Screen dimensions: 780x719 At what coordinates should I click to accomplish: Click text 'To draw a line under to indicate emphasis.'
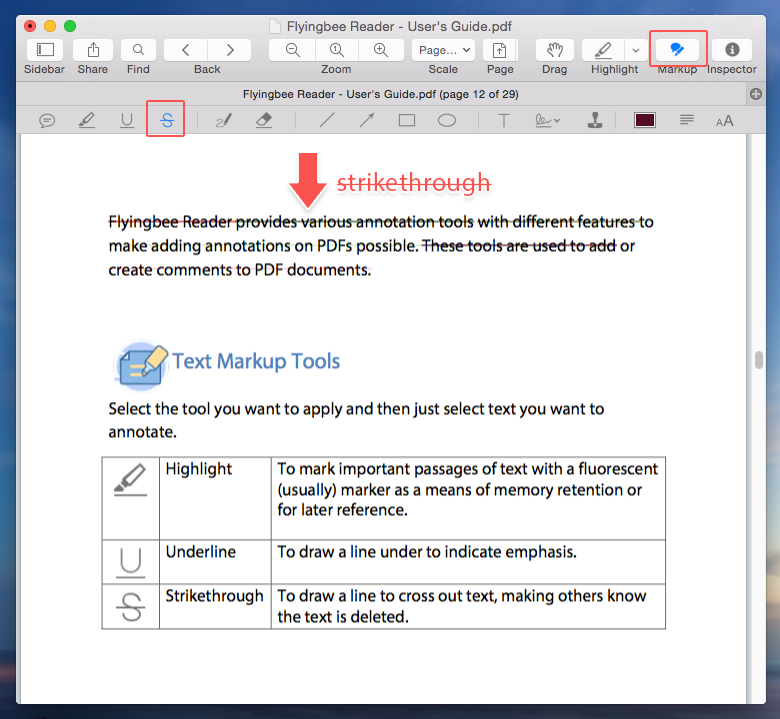pos(427,552)
